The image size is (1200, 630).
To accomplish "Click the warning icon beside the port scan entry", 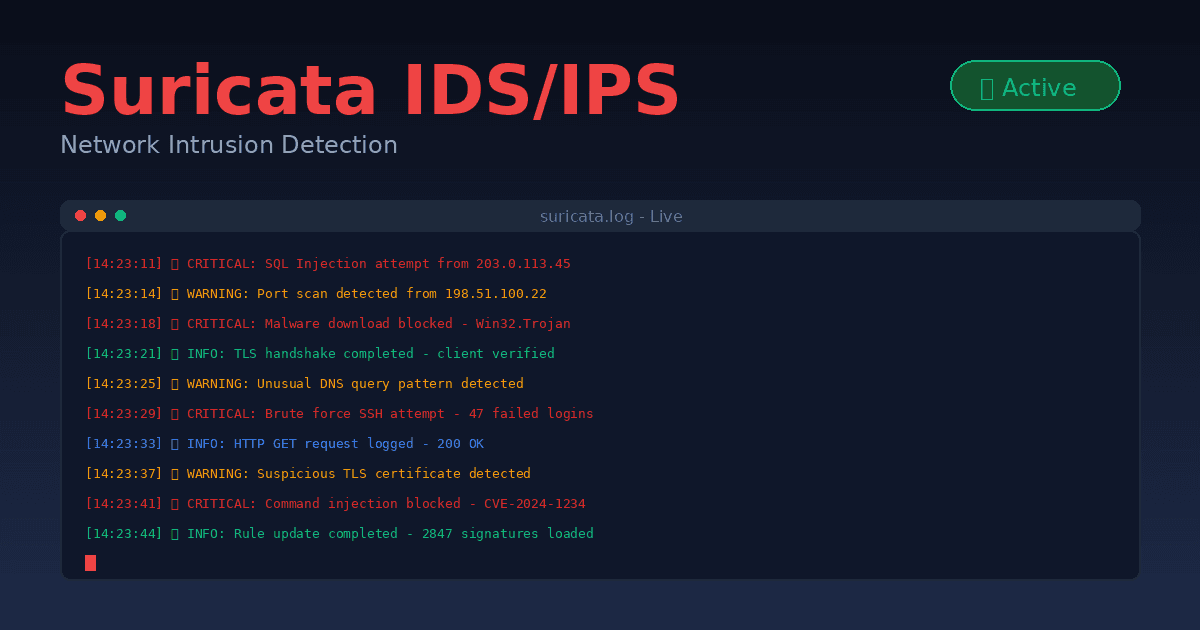I will [x=174, y=293].
